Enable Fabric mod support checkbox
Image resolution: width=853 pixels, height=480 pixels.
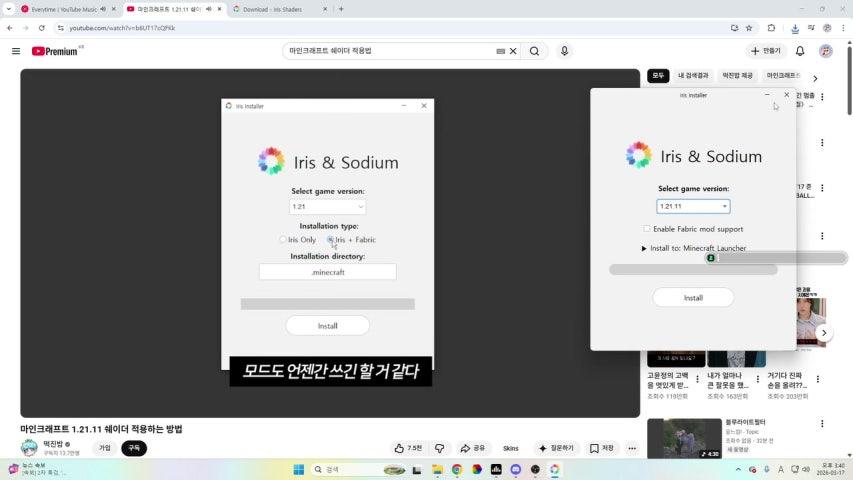pyautogui.click(x=646, y=229)
